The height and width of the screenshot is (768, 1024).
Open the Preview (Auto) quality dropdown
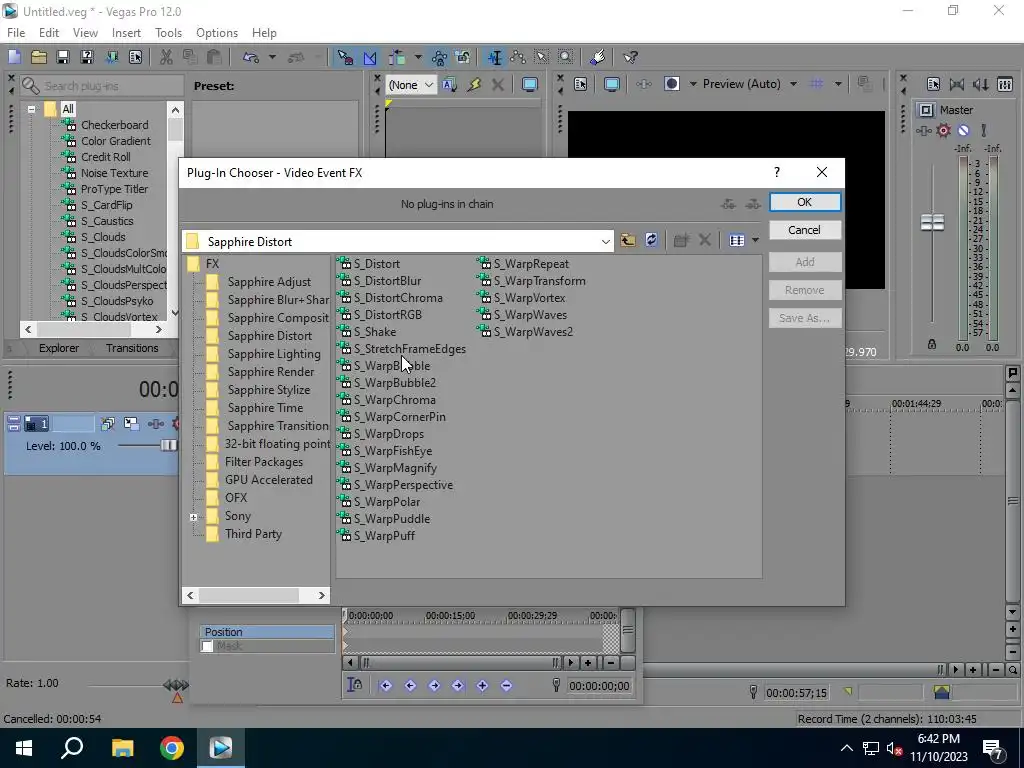[x=793, y=84]
